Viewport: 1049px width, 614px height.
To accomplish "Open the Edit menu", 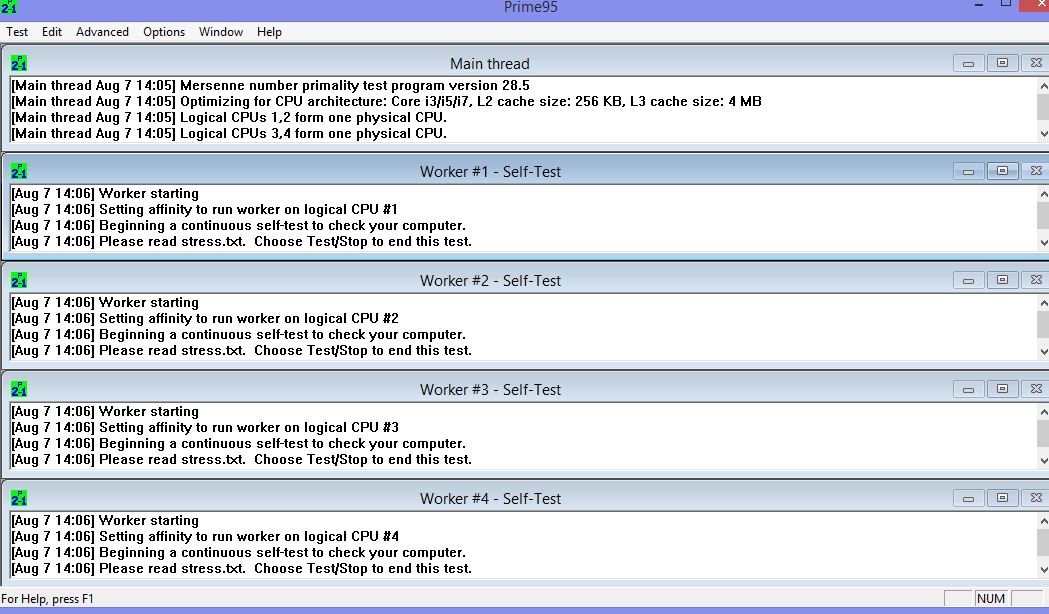I will coord(52,32).
